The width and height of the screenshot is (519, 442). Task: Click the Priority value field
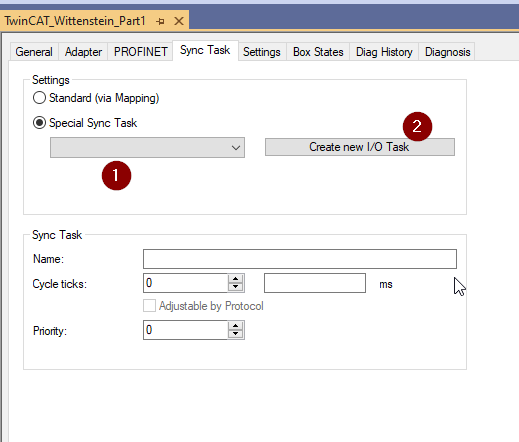point(185,330)
